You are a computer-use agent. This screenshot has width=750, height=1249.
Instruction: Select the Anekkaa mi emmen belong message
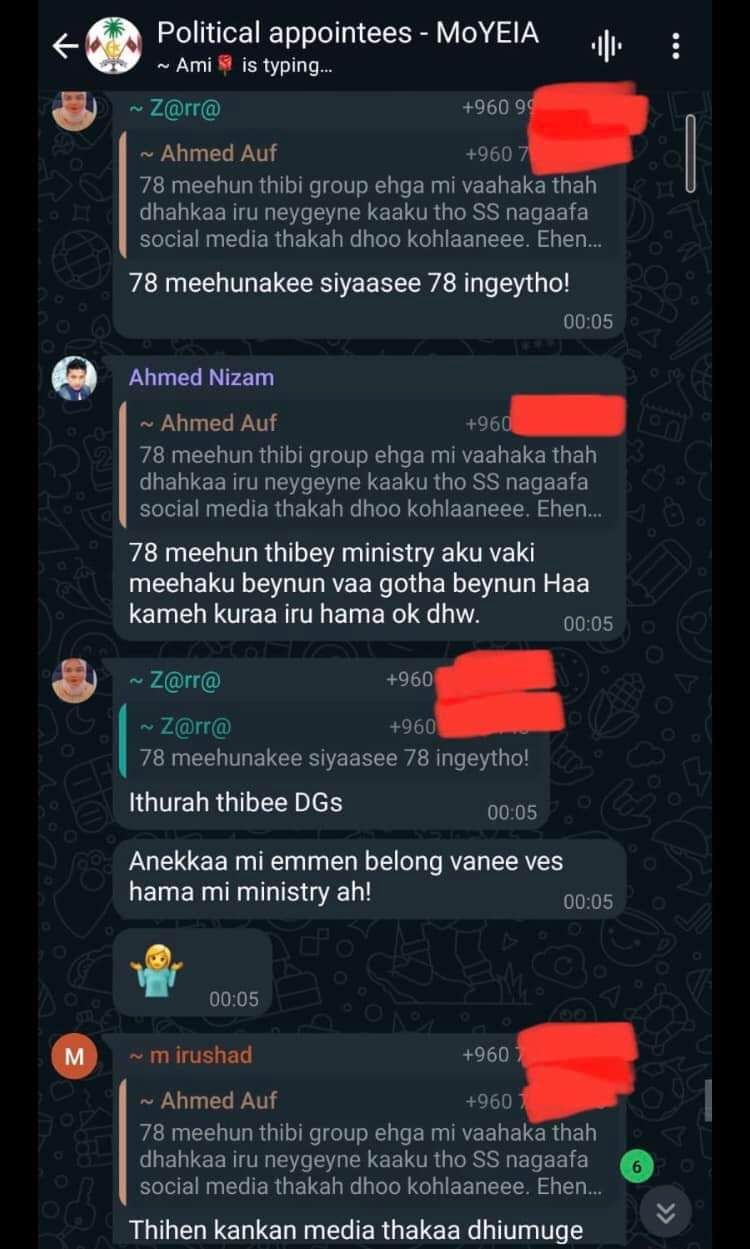[x=369, y=876]
